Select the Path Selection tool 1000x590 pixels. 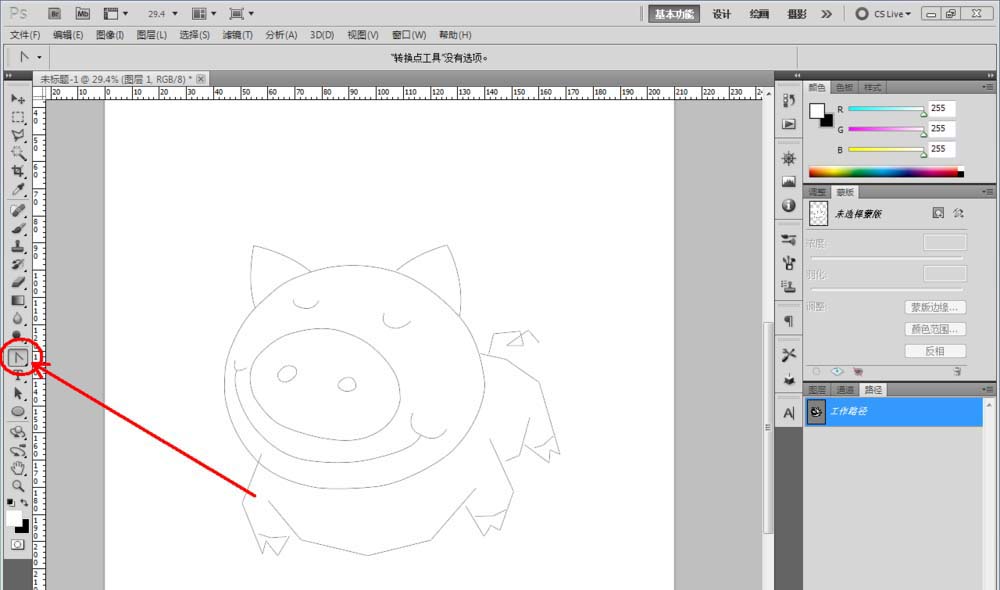click(18, 394)
